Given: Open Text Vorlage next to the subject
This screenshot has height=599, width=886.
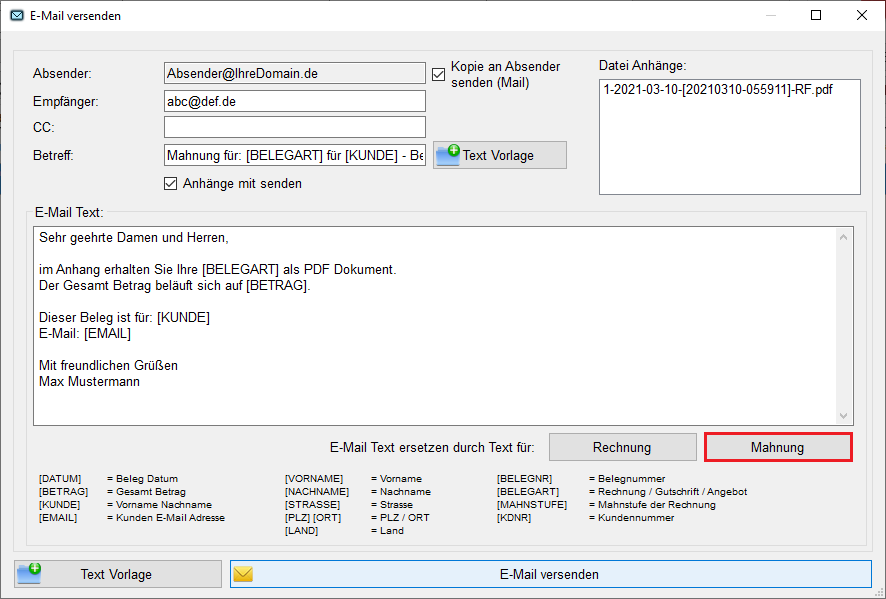Looking at the screenshot, I should (500, 155).
